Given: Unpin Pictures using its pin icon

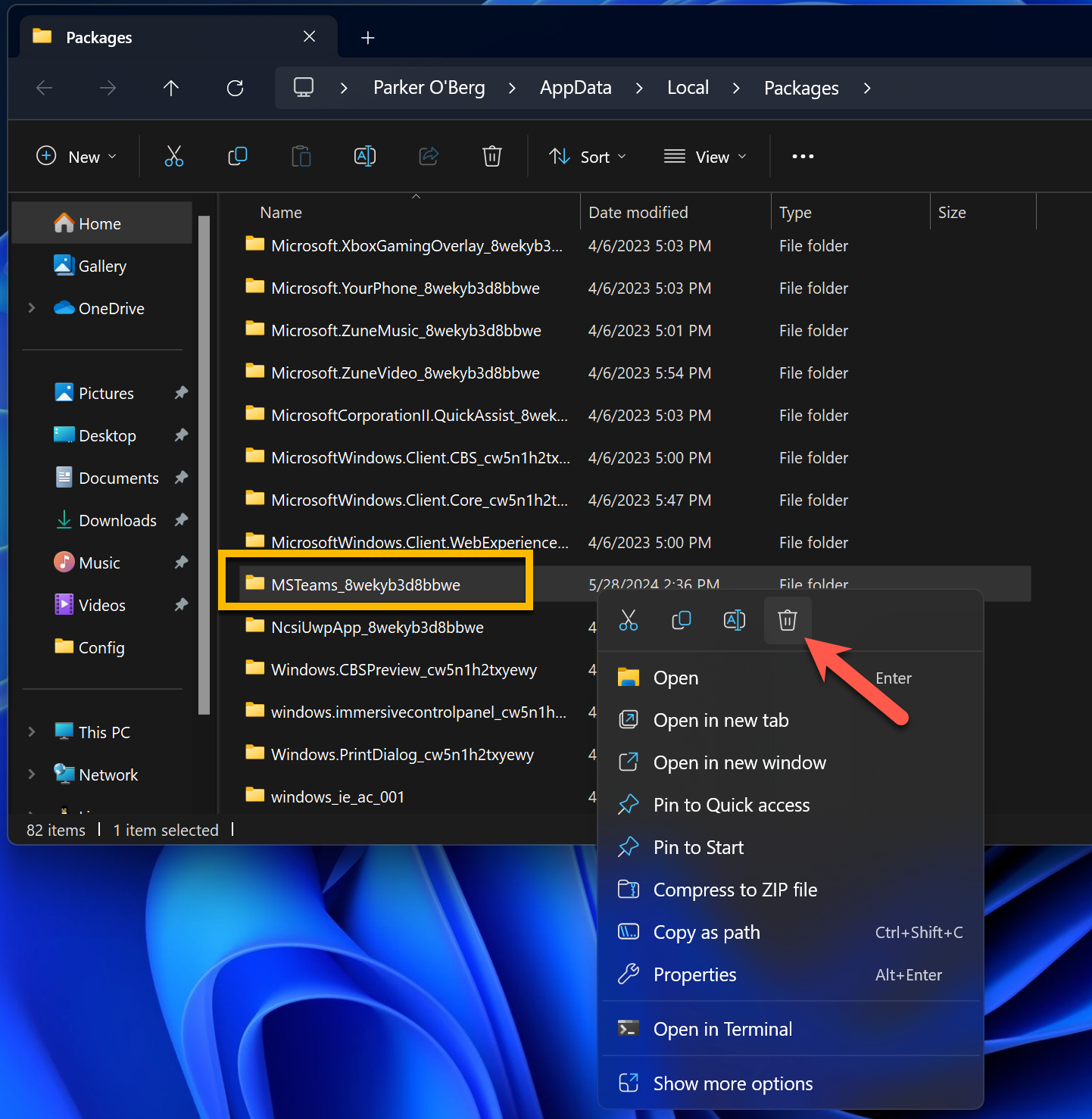Looking at the screenshot, I should (x=181, y=393).
